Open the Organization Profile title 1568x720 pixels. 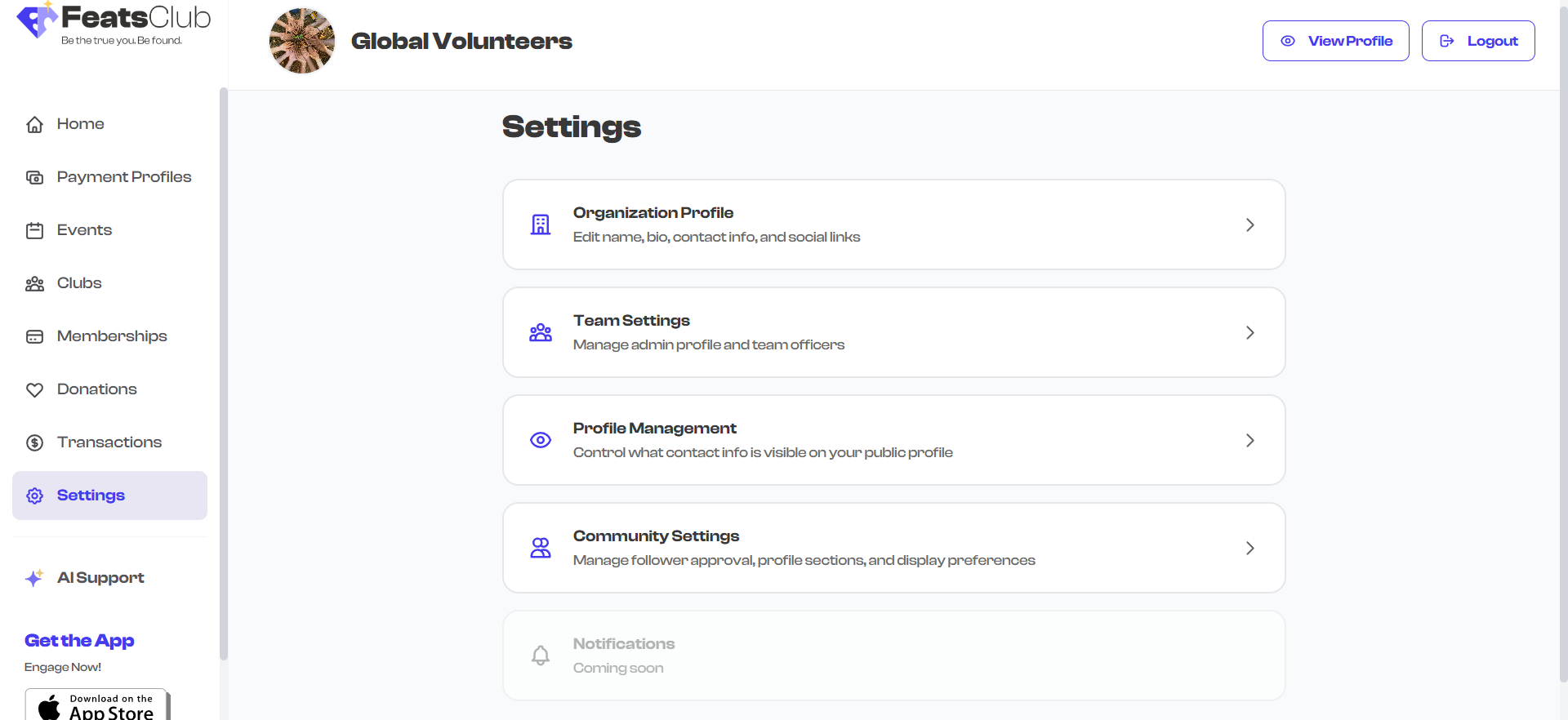[x=653, y=213]
